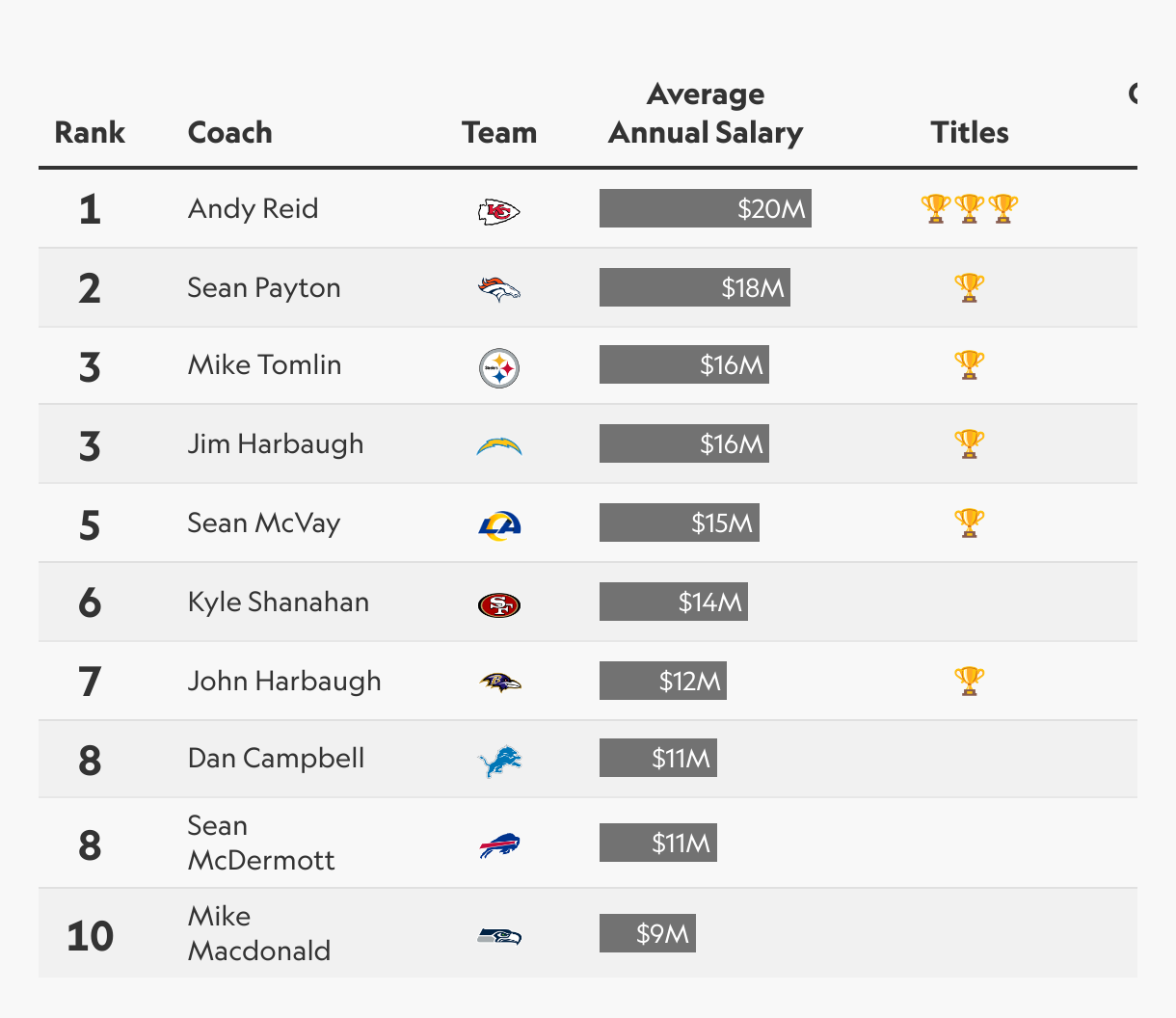This screenshot has height=1018, width=1176.
Task: Click John Harbaugh's trophy icon
Action: click(970, 681)
